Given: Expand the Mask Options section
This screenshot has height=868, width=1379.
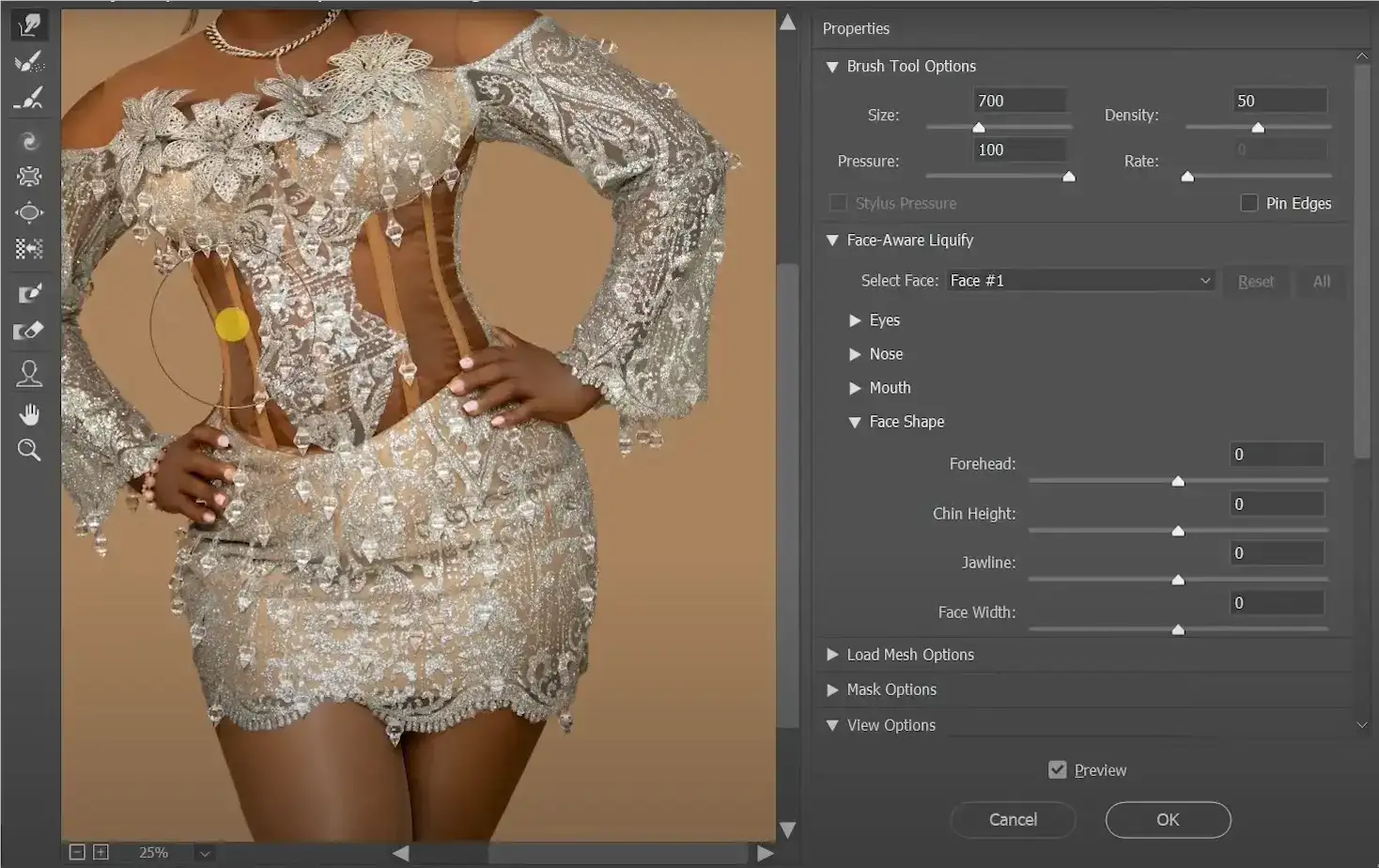Looking at the screenshot, I should pos(832,690).
